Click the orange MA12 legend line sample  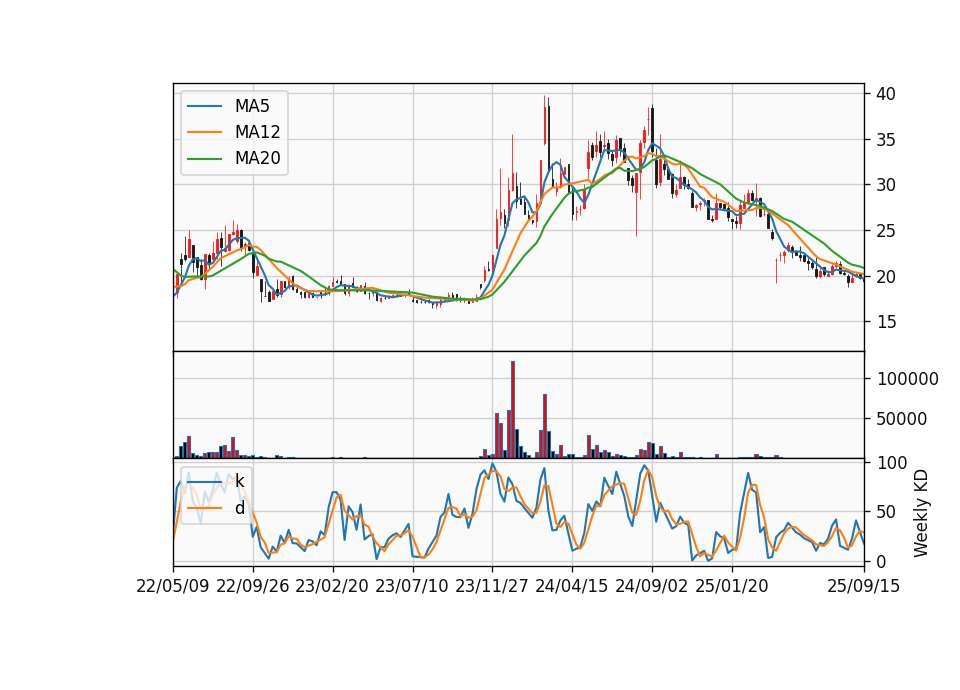coord(204,132)
